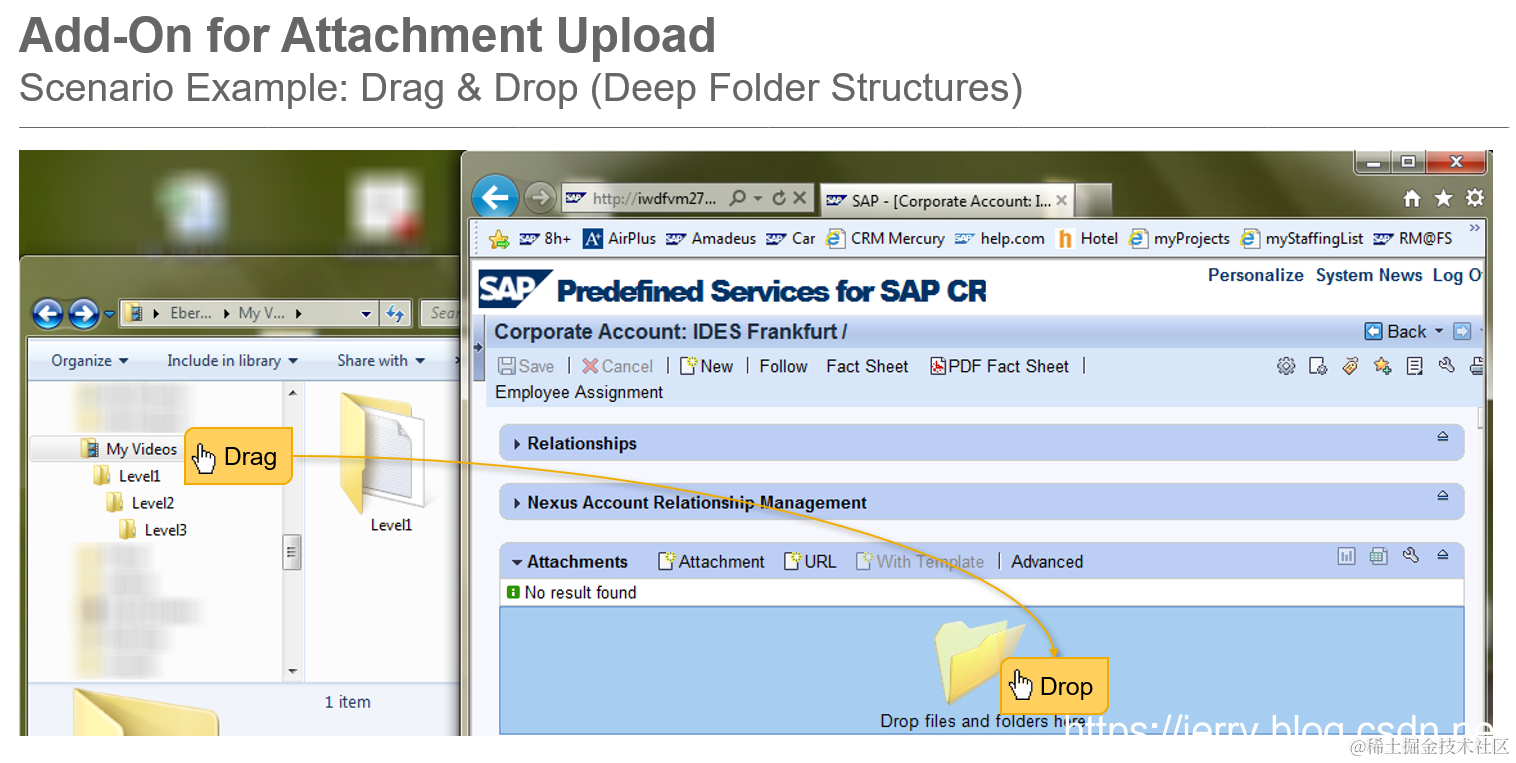Open the Organize menu in Explorer
Viewport: 1516px width, 763px height.
coord(90,360)
